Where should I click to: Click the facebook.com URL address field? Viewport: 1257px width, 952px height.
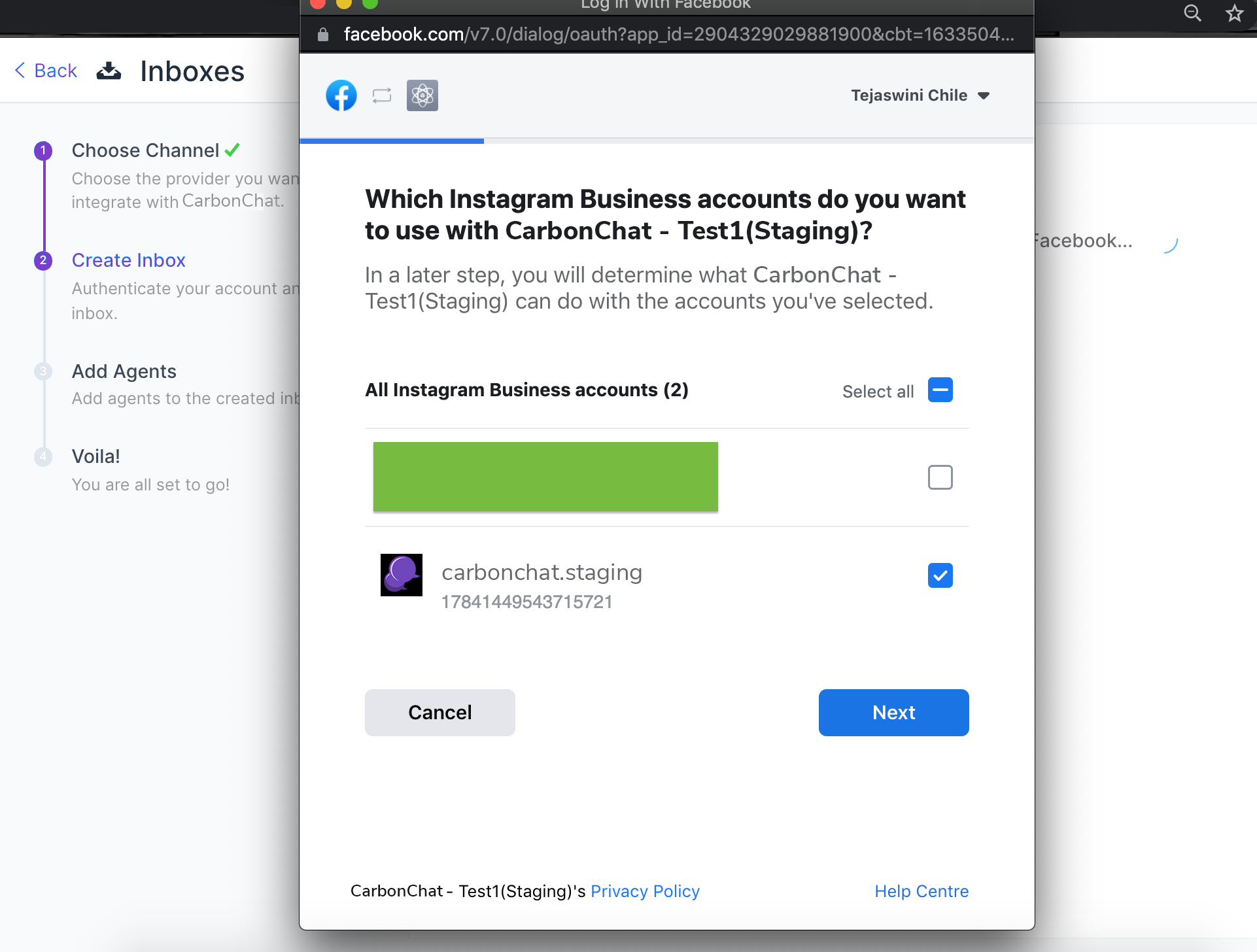click(x=678, y=35)
